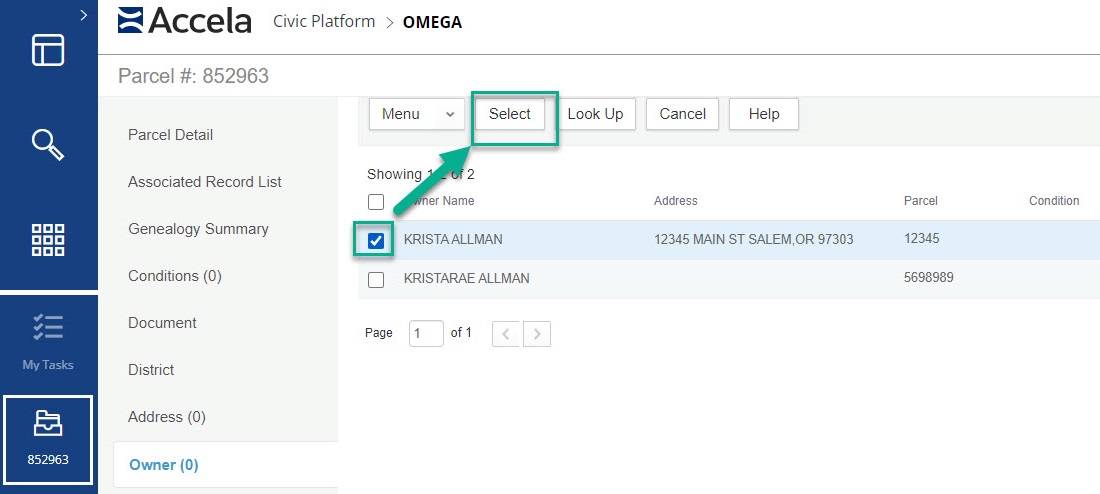Click the Select button

click(x=510, y=114)
